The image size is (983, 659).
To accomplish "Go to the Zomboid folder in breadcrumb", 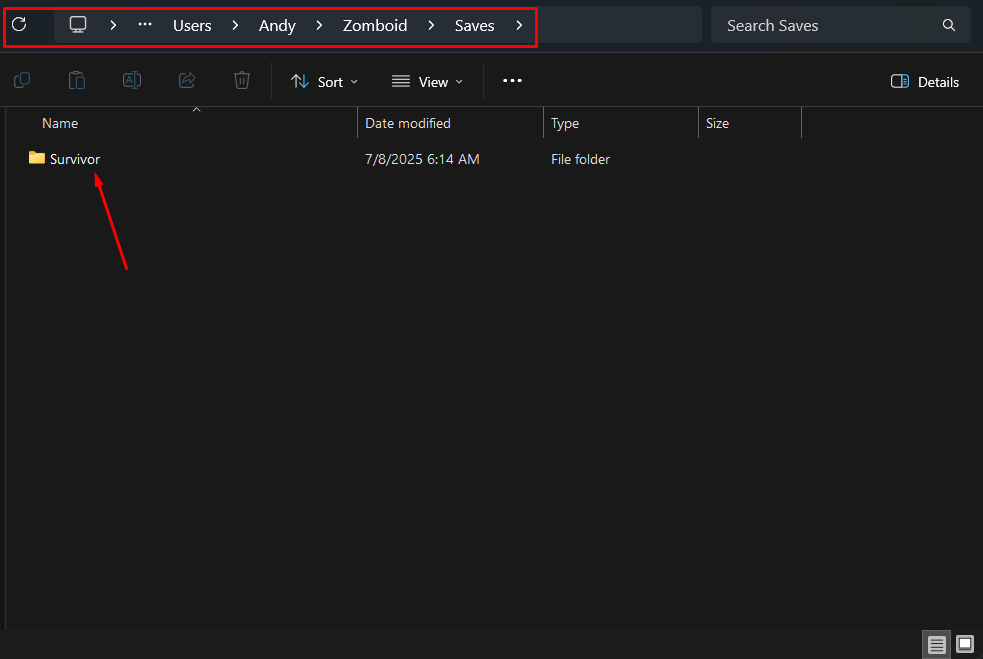I will pos(375,26).
